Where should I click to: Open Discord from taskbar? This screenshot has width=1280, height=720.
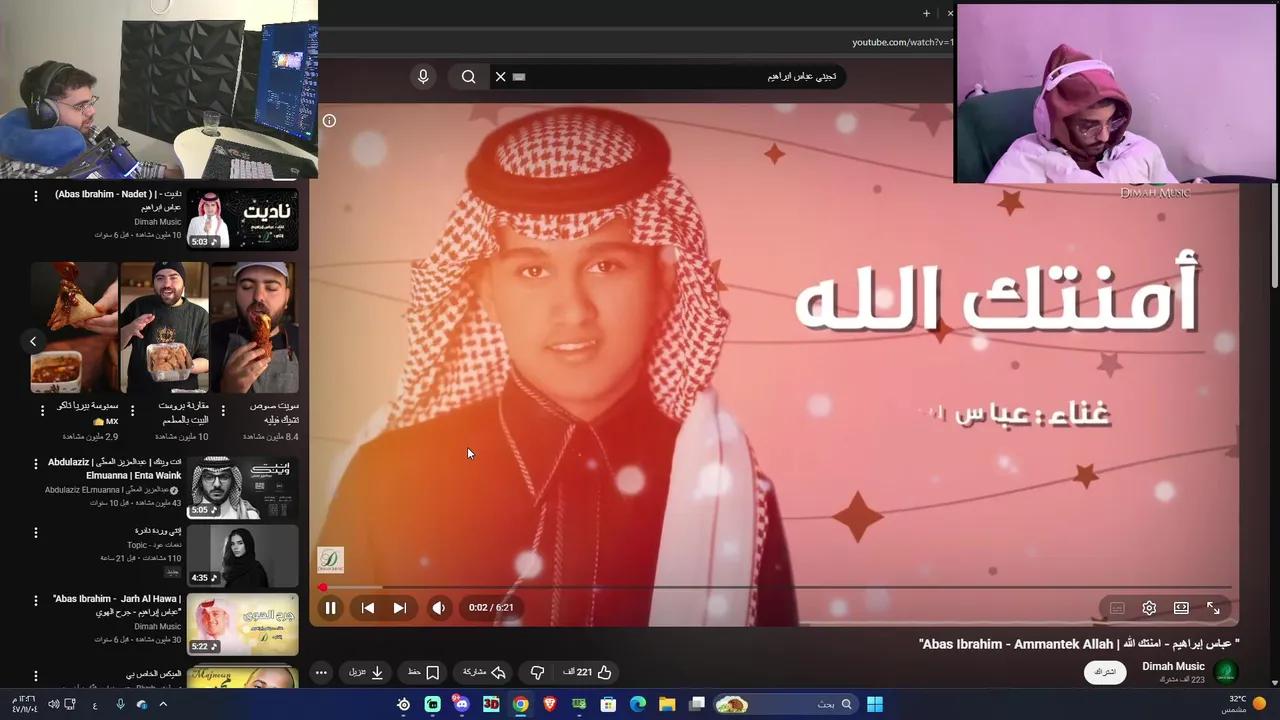coord(461,704)
